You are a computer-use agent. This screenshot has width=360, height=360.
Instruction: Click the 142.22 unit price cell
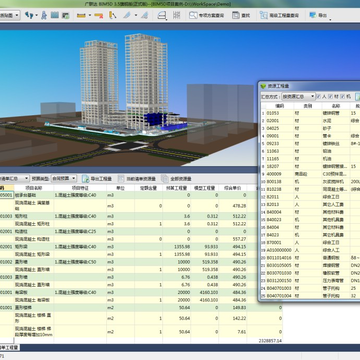pyautogui.click(x=233, y=318)
